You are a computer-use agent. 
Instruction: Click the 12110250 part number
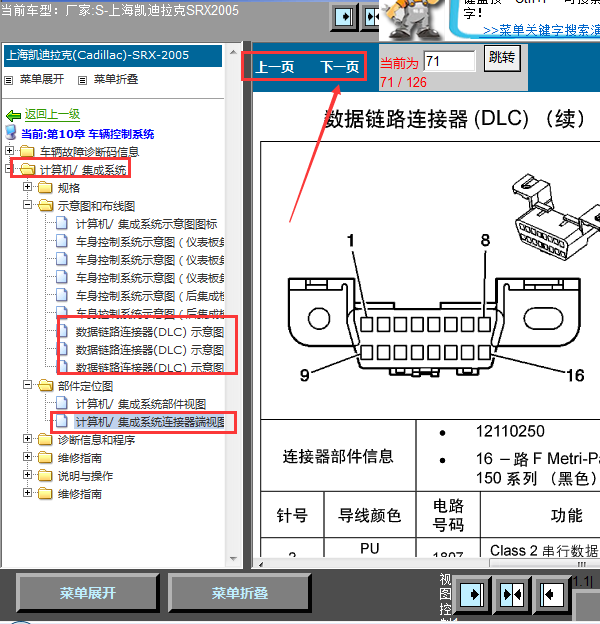click(510, 431)
